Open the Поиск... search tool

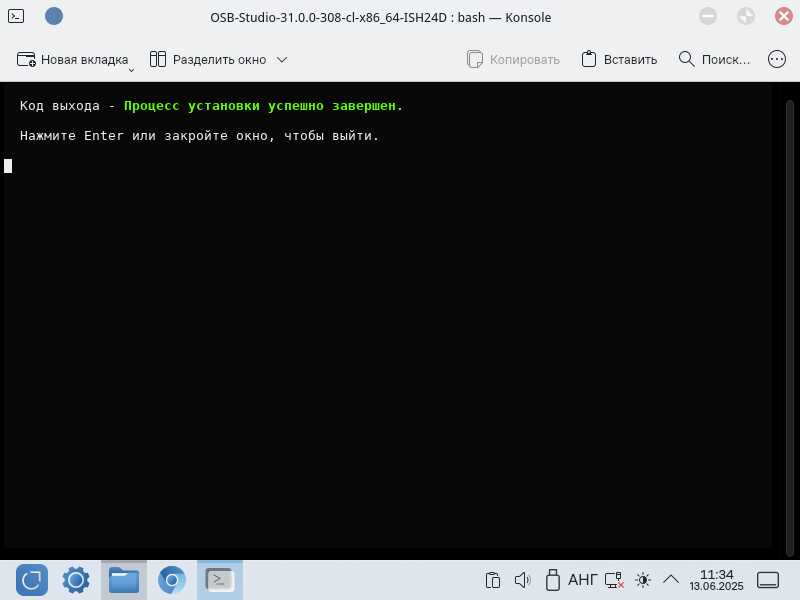click(714, 60)
